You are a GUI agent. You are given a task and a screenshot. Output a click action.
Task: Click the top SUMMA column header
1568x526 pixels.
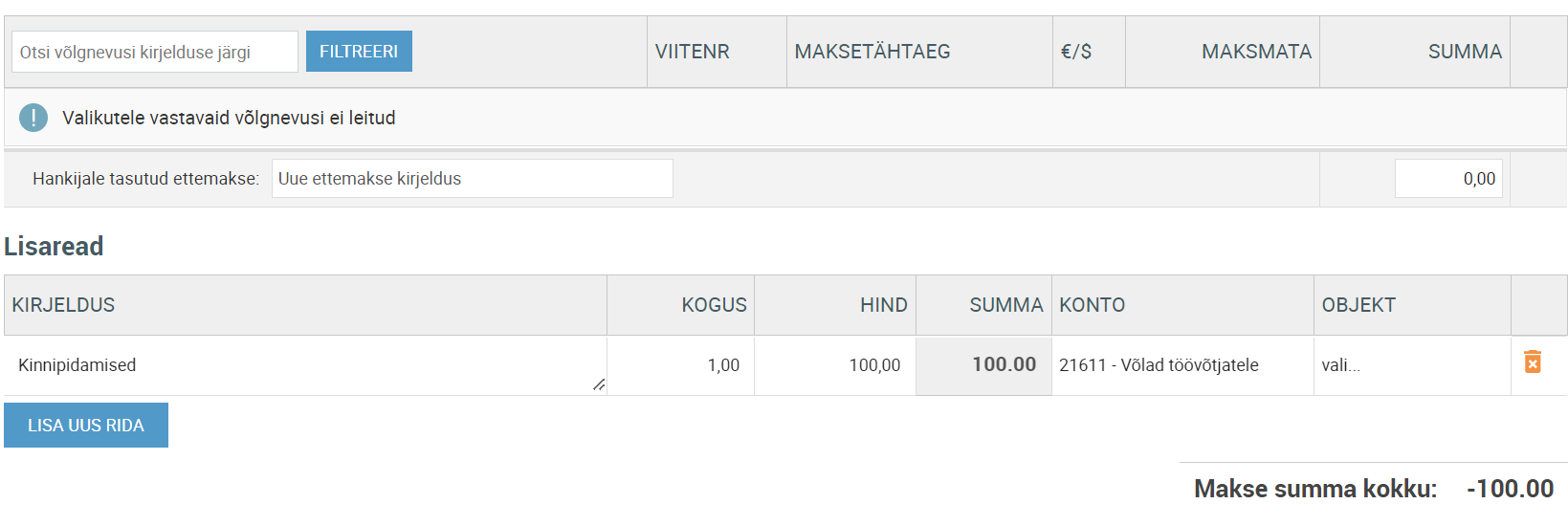click(x=1465, y=52)
